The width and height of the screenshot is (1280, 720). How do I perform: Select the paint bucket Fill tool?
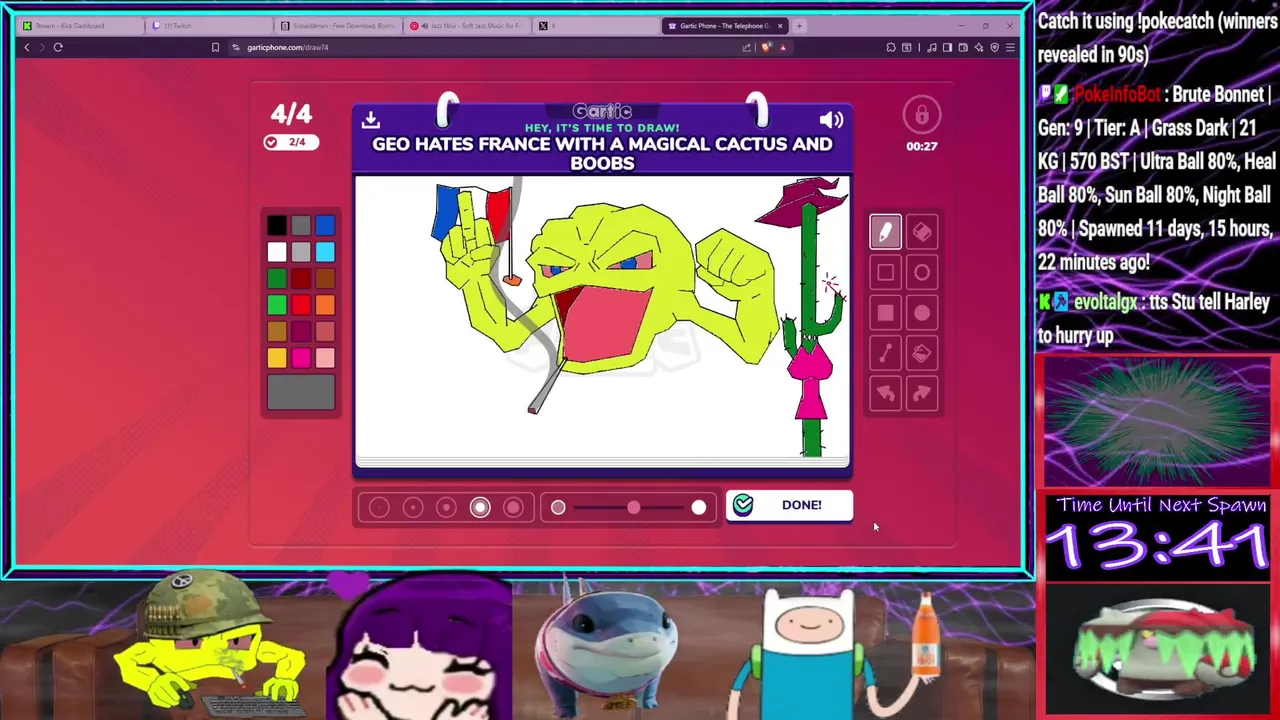pos(922,353)
